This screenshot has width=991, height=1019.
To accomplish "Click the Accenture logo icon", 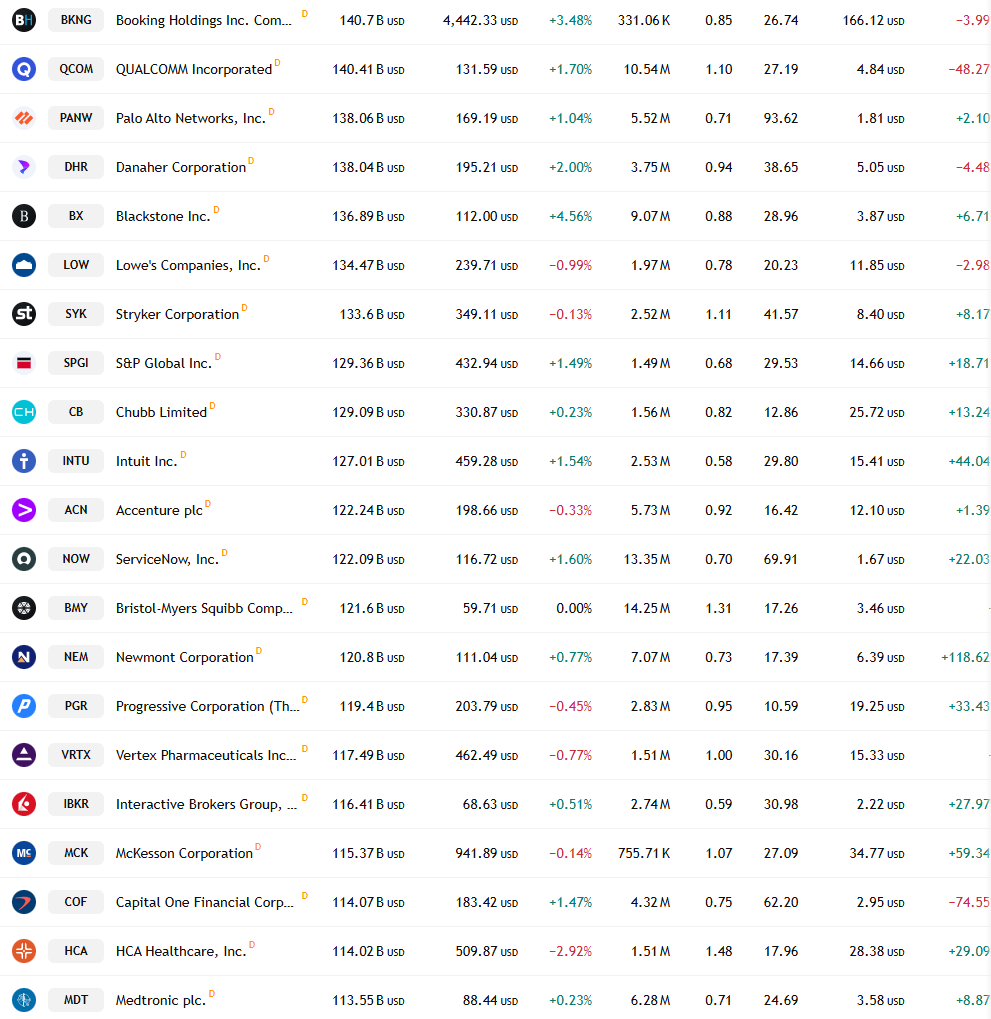I will (24, 510).
